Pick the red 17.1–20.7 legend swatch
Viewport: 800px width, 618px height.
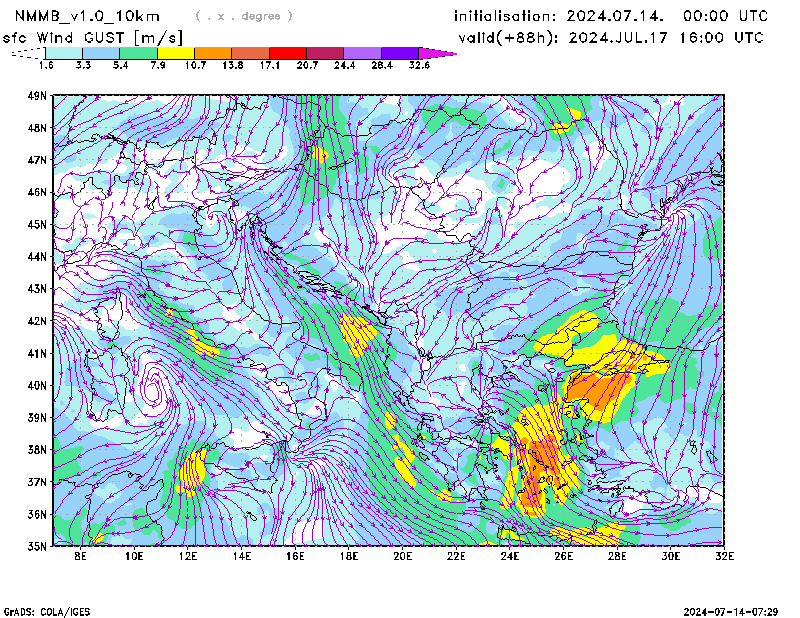[x=288, y=52]
